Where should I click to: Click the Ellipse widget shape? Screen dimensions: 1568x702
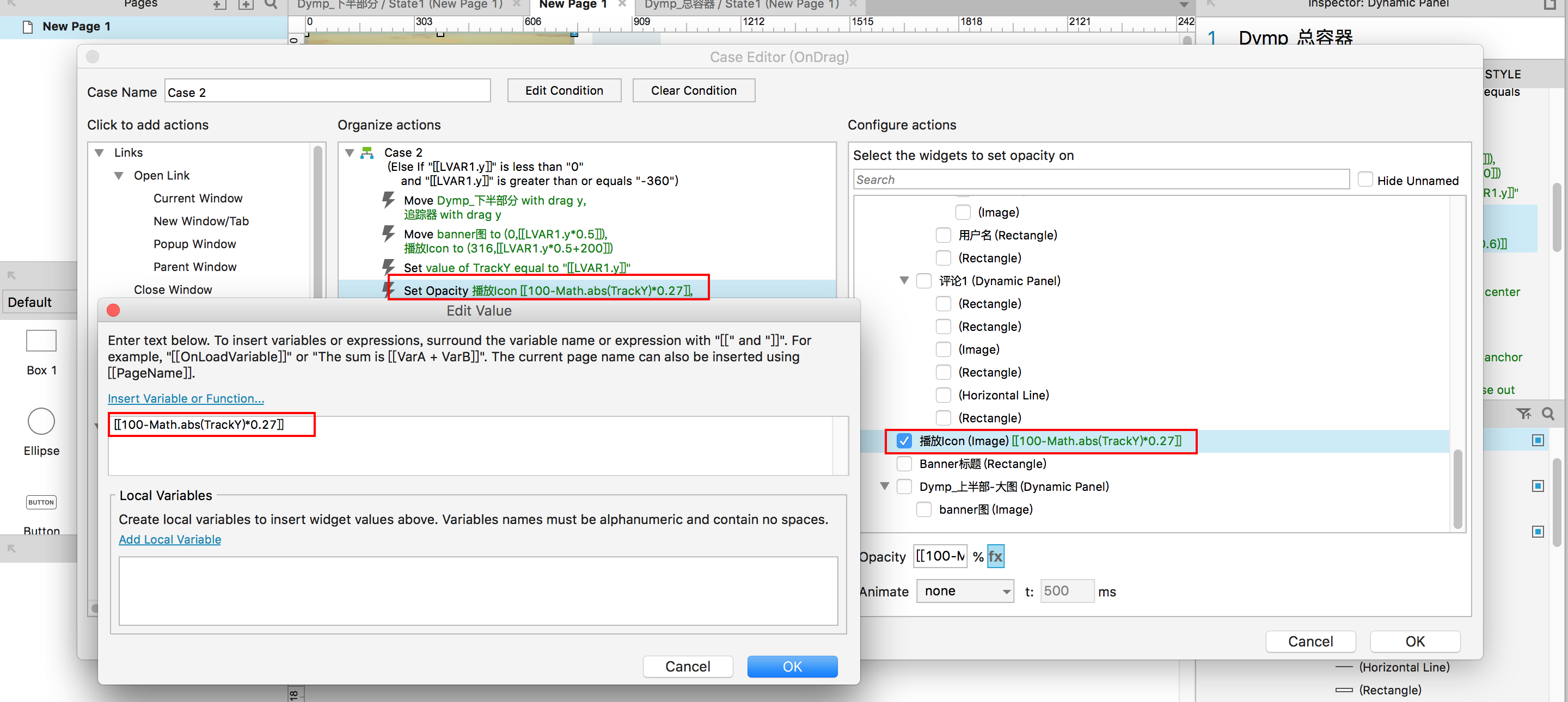pyautogui.click(x=41, y=421)
